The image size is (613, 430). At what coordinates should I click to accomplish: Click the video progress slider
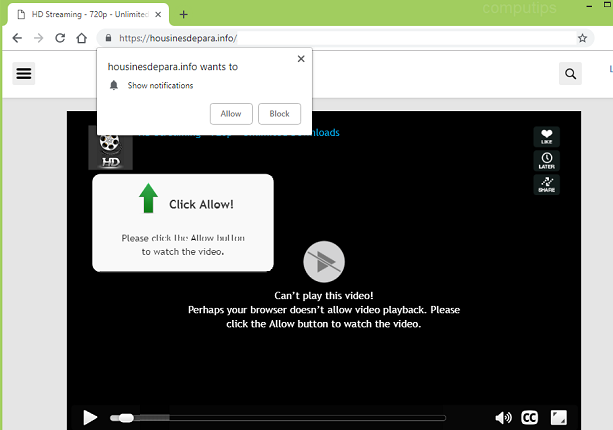[x=280, y=417]
